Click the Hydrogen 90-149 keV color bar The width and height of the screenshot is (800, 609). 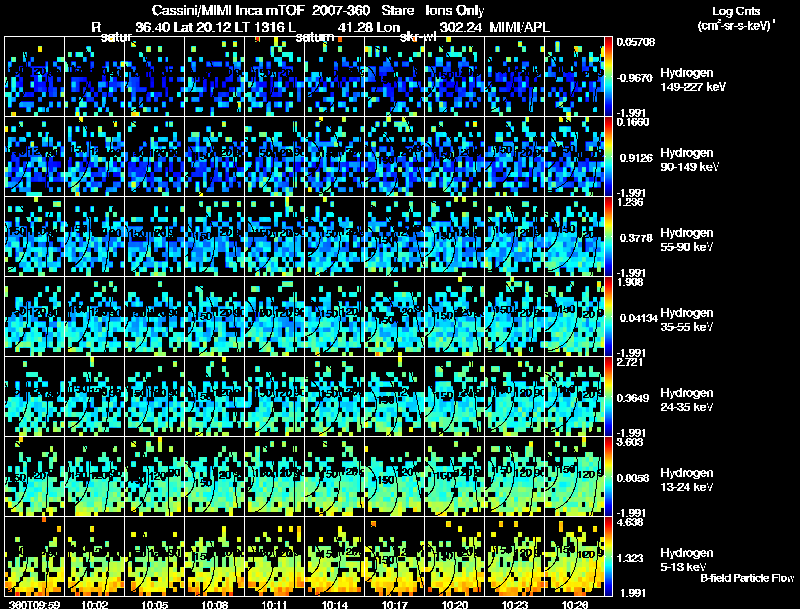tap(608, 157)
